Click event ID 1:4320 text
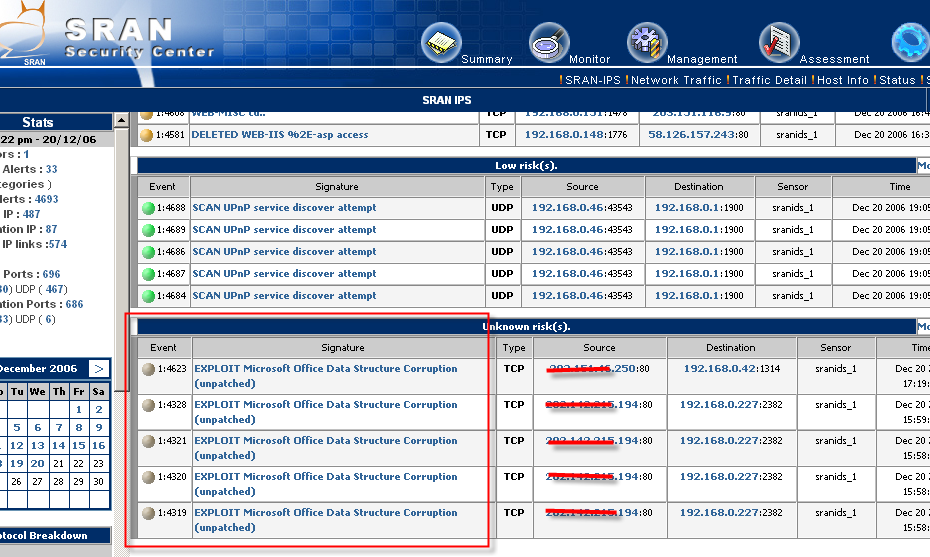Image resolution: width=930 pixels, height=557 pixels. [x=172, y=476]
